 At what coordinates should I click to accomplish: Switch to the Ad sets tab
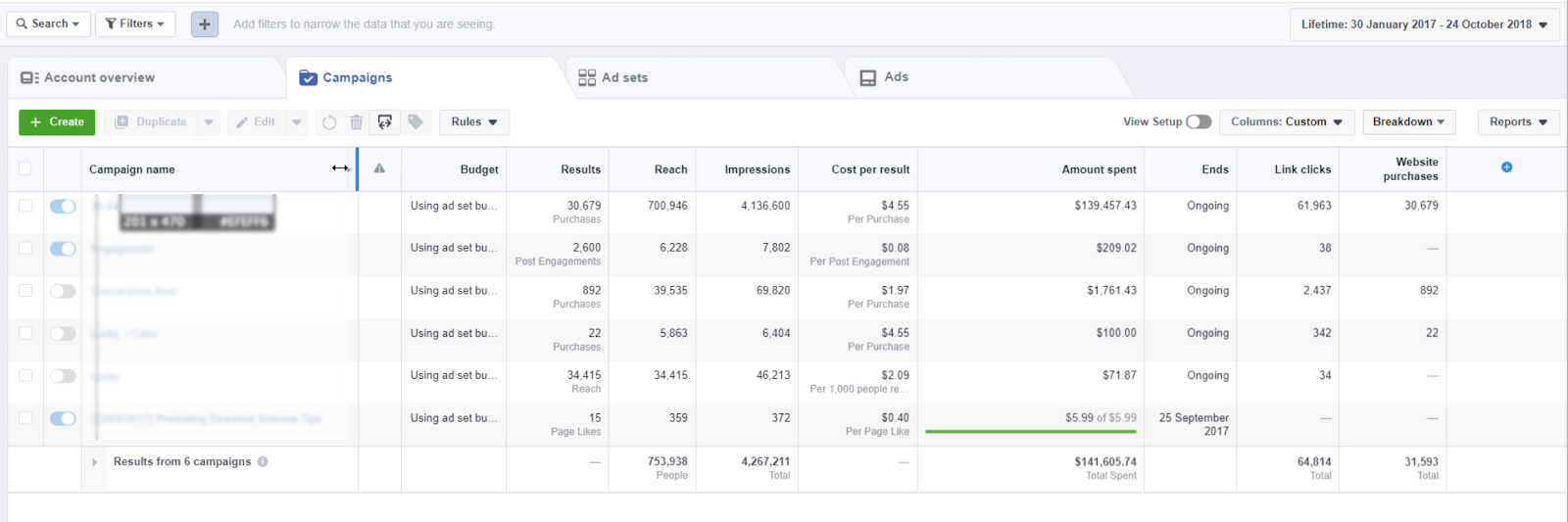[613, 77]
